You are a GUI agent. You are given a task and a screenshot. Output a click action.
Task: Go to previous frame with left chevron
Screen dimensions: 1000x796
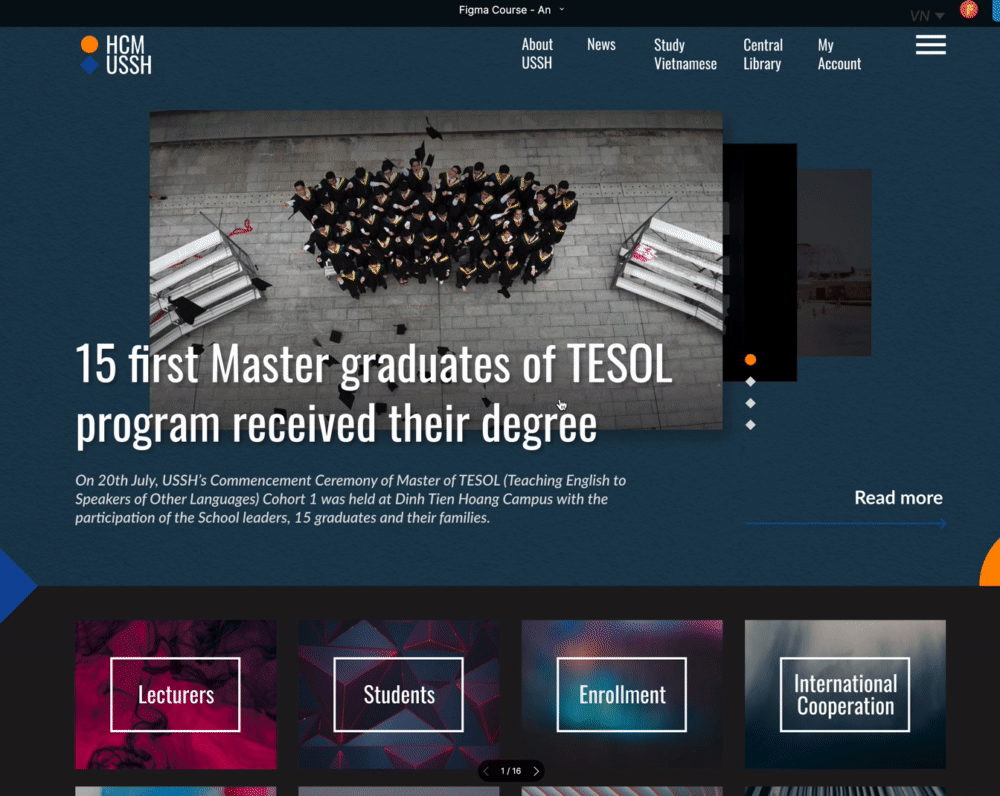click(486, 771)
